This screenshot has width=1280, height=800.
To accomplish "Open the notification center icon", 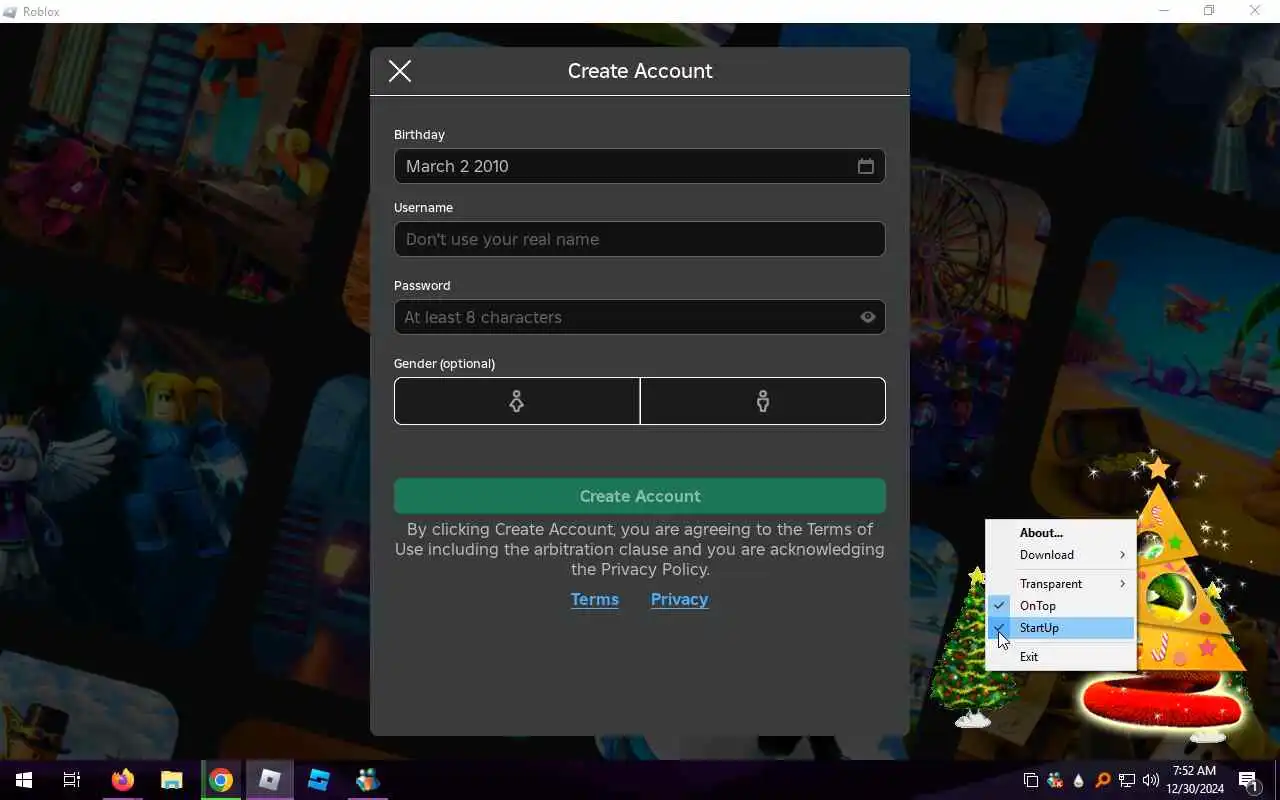I will [1248, 780].
